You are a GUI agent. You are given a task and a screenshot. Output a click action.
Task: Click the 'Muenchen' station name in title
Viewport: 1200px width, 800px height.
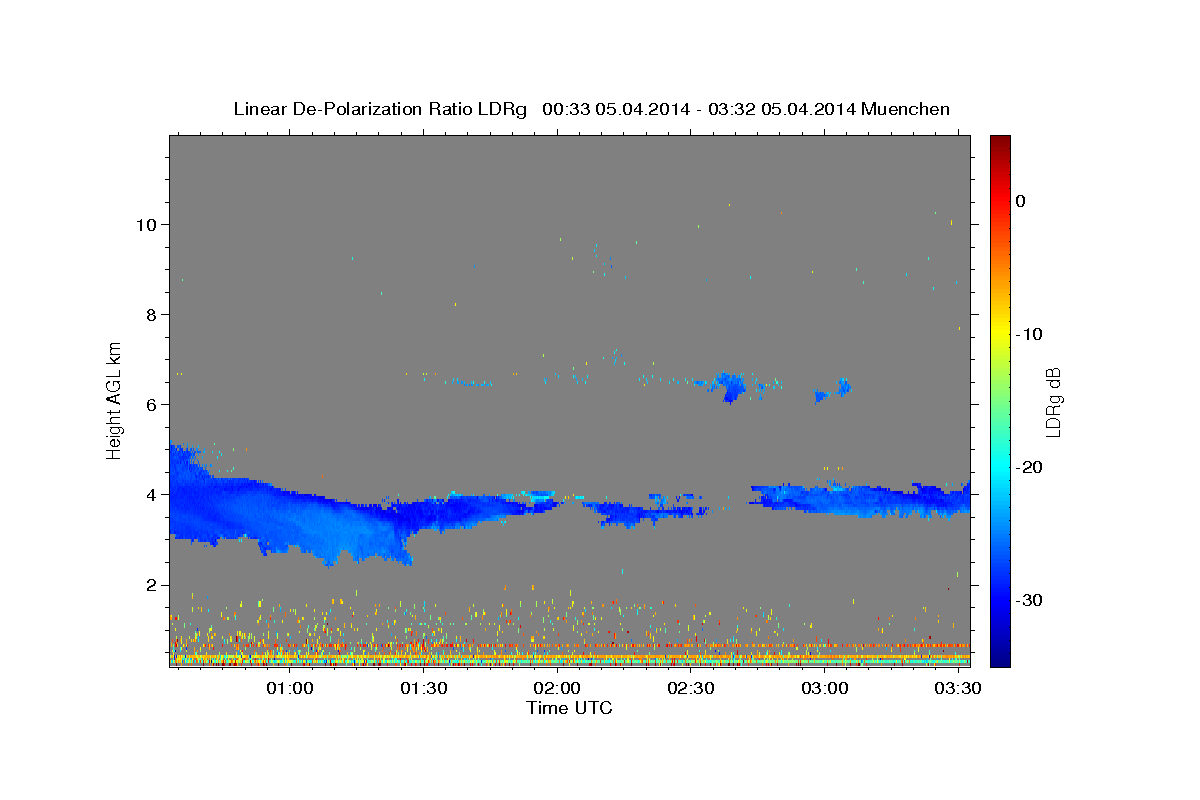904,109
